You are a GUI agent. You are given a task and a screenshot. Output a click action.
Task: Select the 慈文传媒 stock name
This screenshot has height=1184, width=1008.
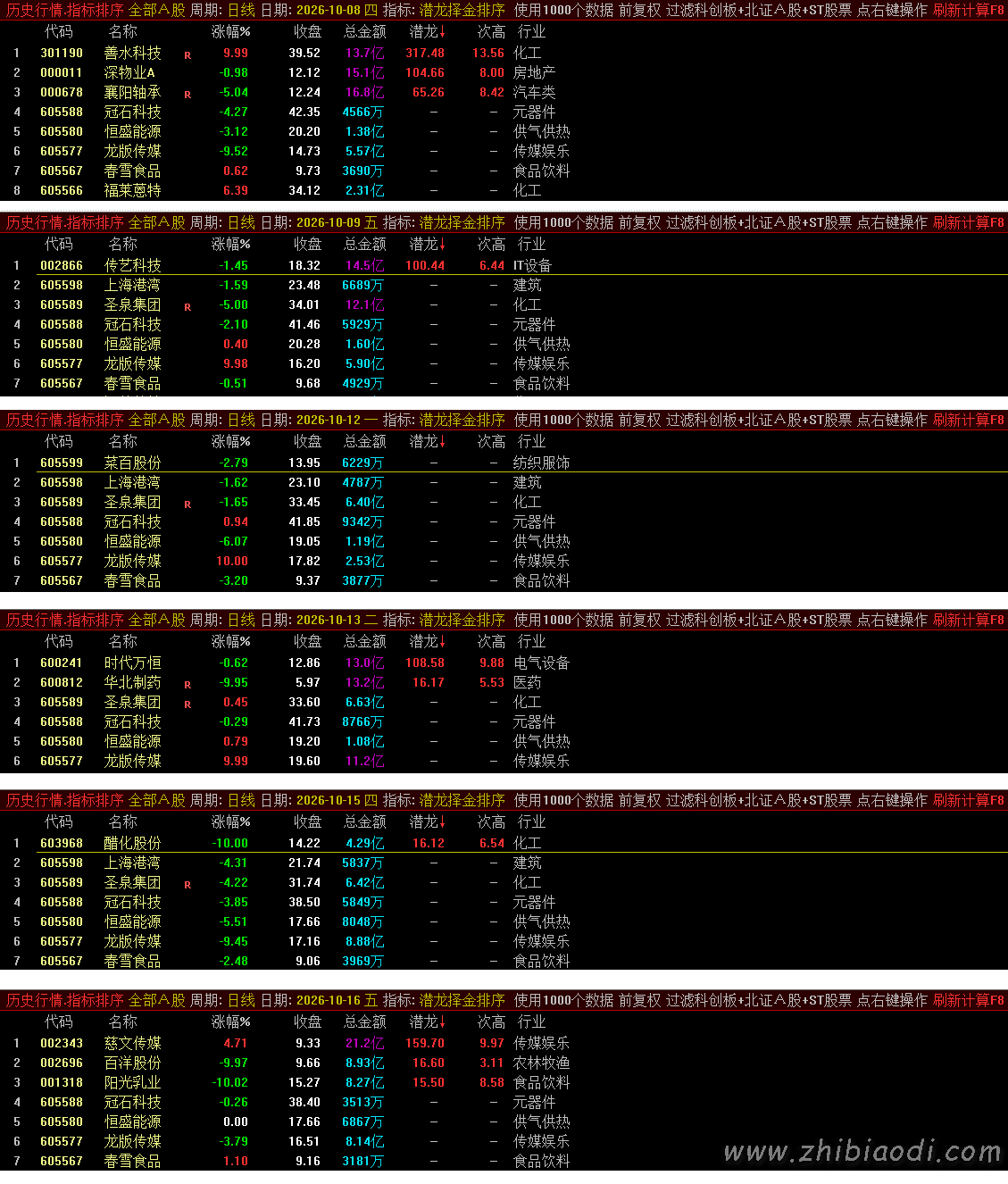tap(133, 1043)
